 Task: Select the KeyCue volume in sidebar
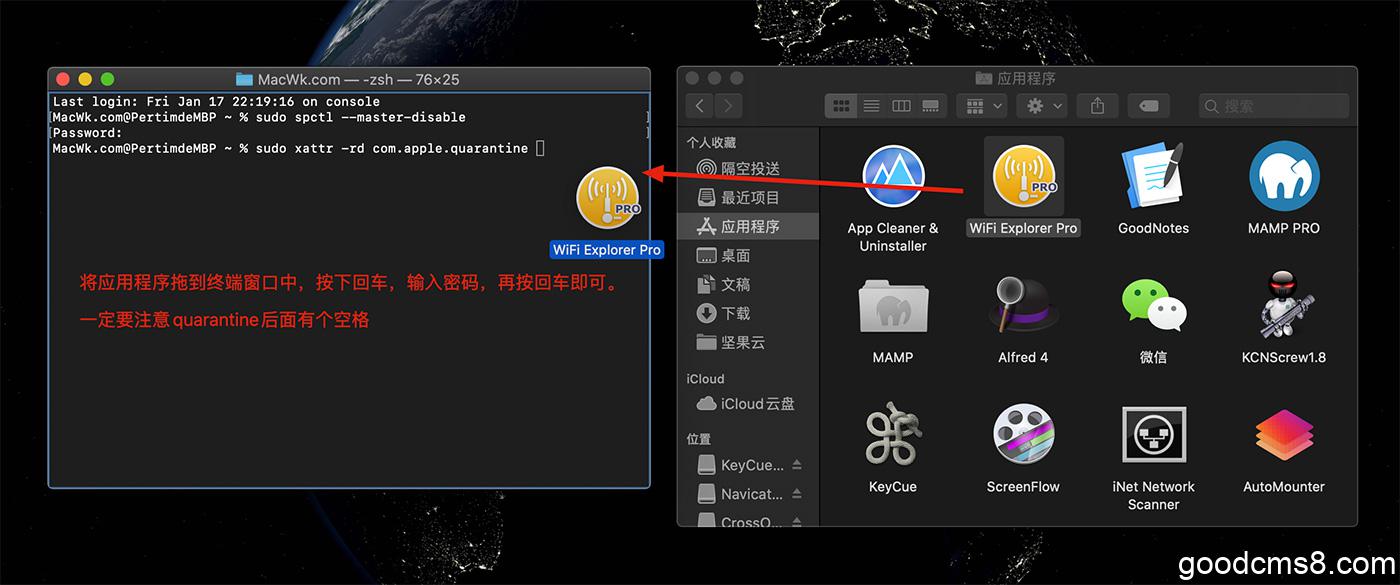pyautogui.click(x=740, y=465)
